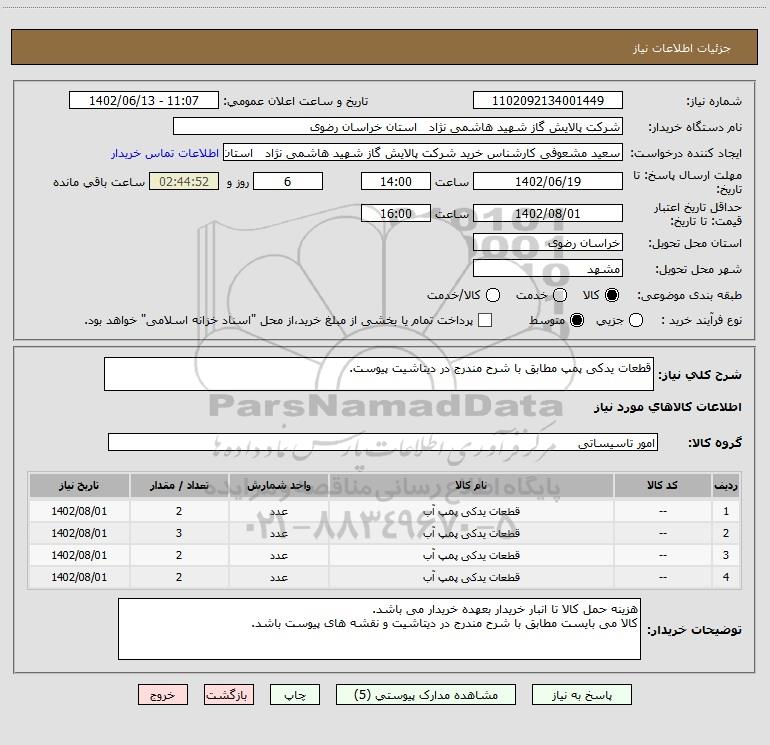
Task: Open اطلاعات تماس خریدار link
Action: (165, 153)
